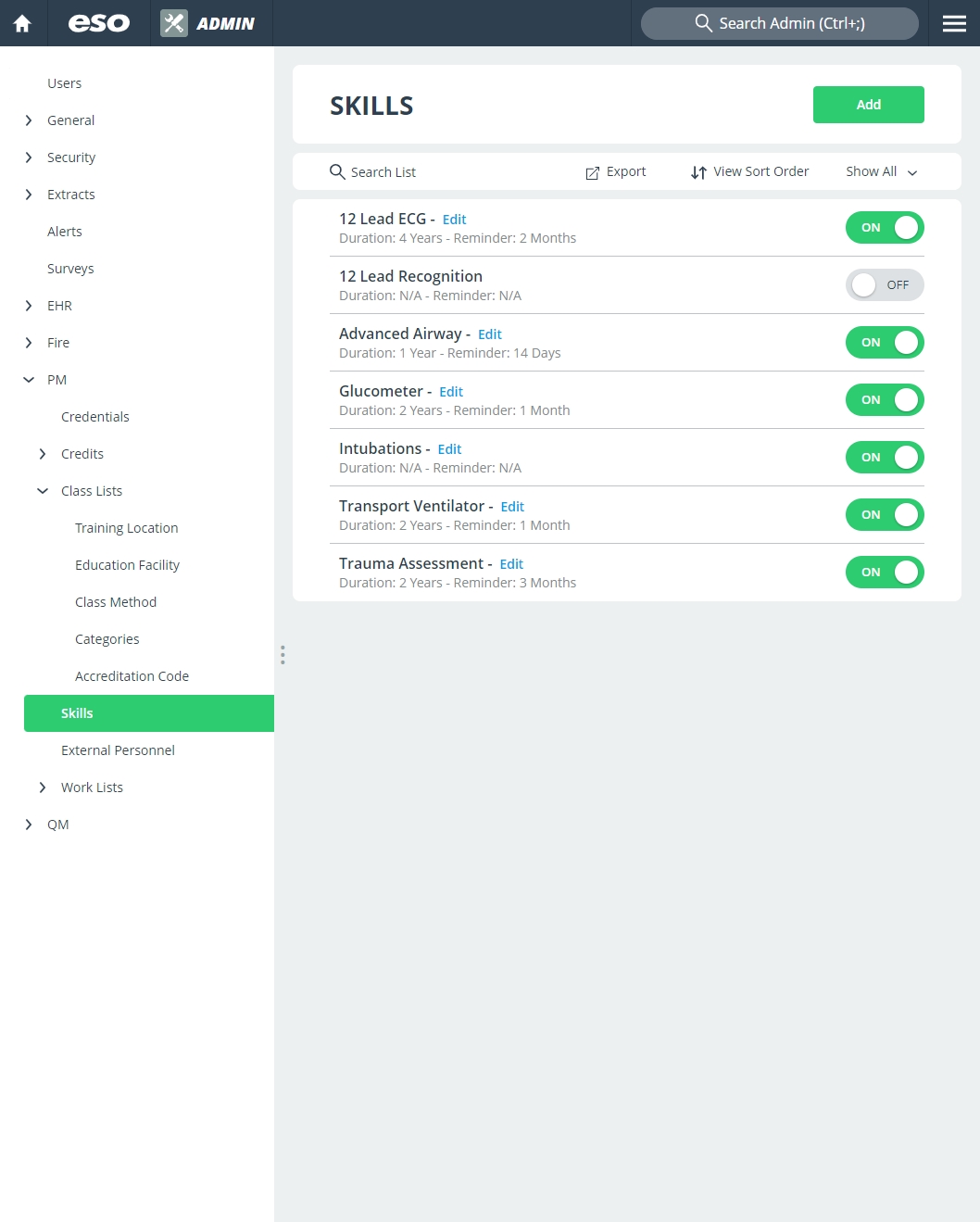The image size is (980, 1222).
Task: Turn off the Trauma Assessment switch
Action: [885, 573]
